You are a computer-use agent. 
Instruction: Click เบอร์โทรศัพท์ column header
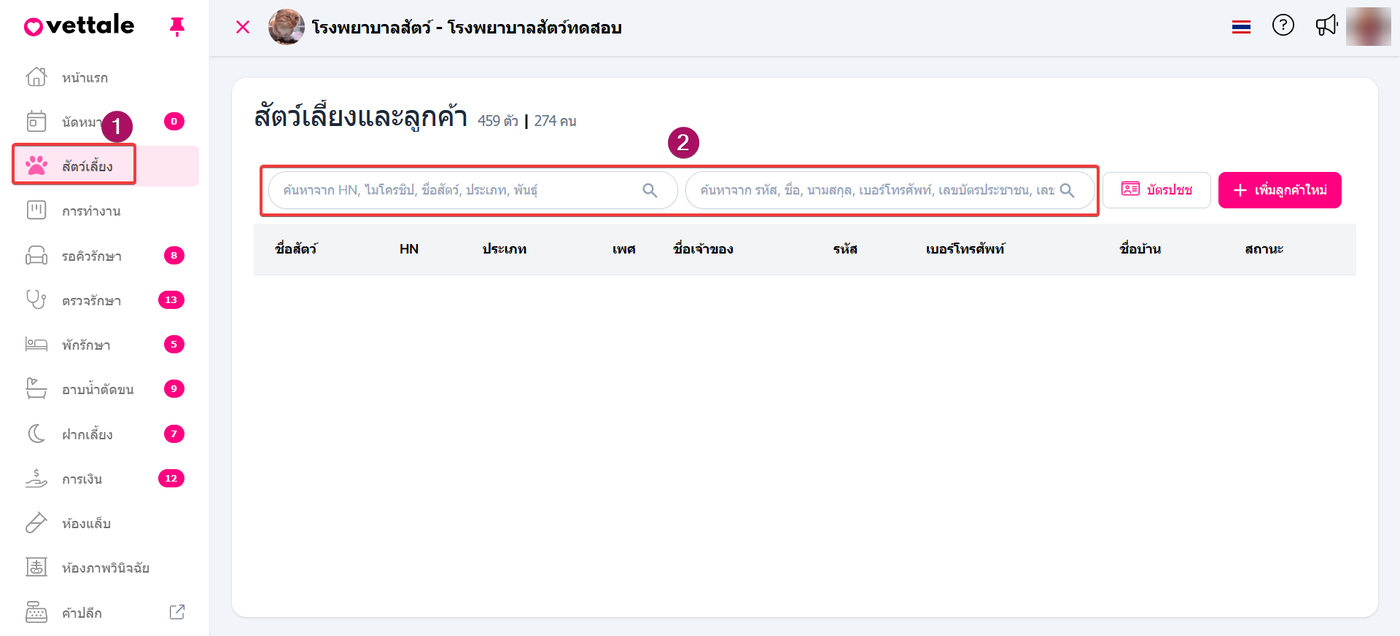pyautogui.click(x=966, y=249)
